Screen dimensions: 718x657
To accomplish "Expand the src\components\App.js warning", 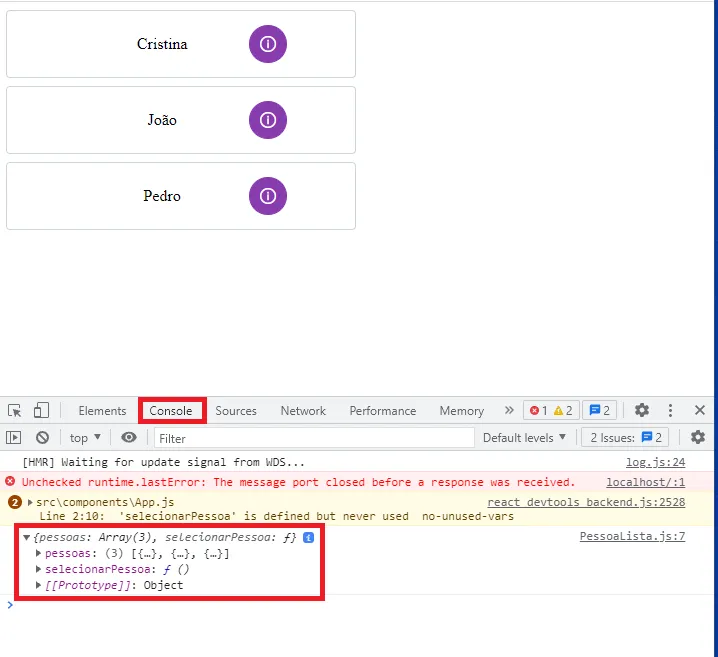I will [30, 502].
